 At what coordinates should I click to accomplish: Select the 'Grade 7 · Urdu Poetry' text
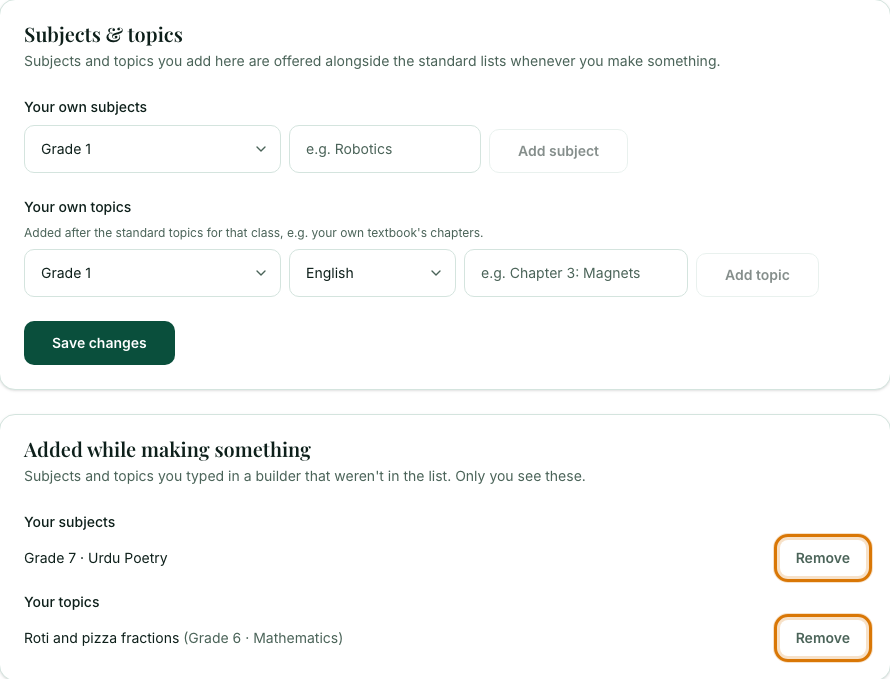click(x=95, y=558)
